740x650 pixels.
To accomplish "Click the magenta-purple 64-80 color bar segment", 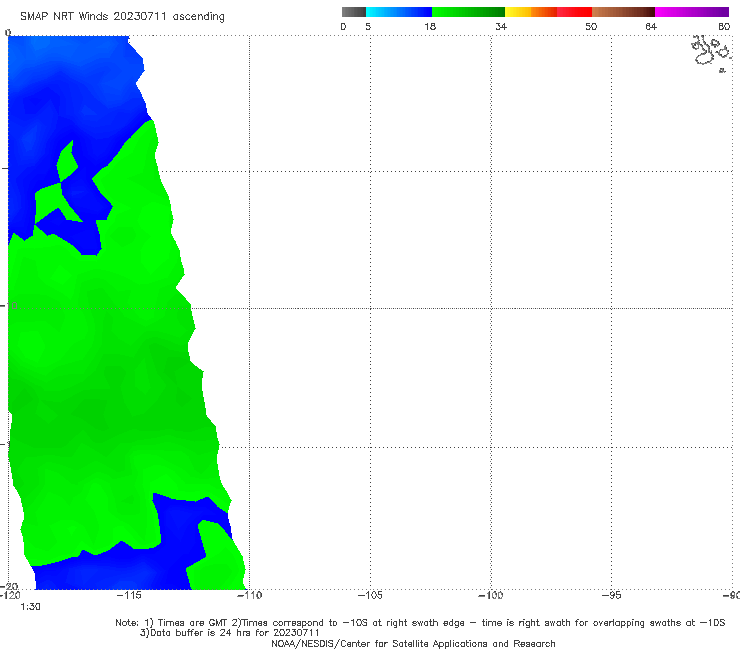I will click(692, 12).
